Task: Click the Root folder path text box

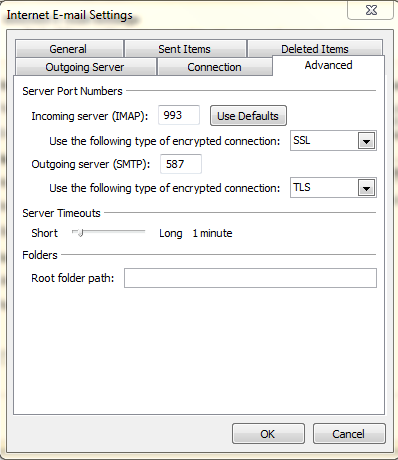Action: coord(250,278)
